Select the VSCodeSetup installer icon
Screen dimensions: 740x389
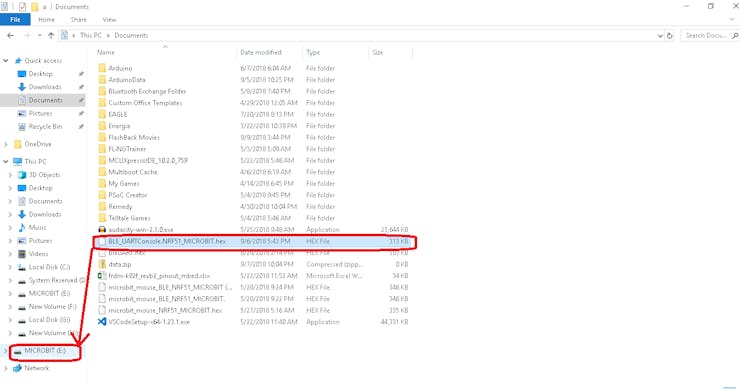click(102, 322)
